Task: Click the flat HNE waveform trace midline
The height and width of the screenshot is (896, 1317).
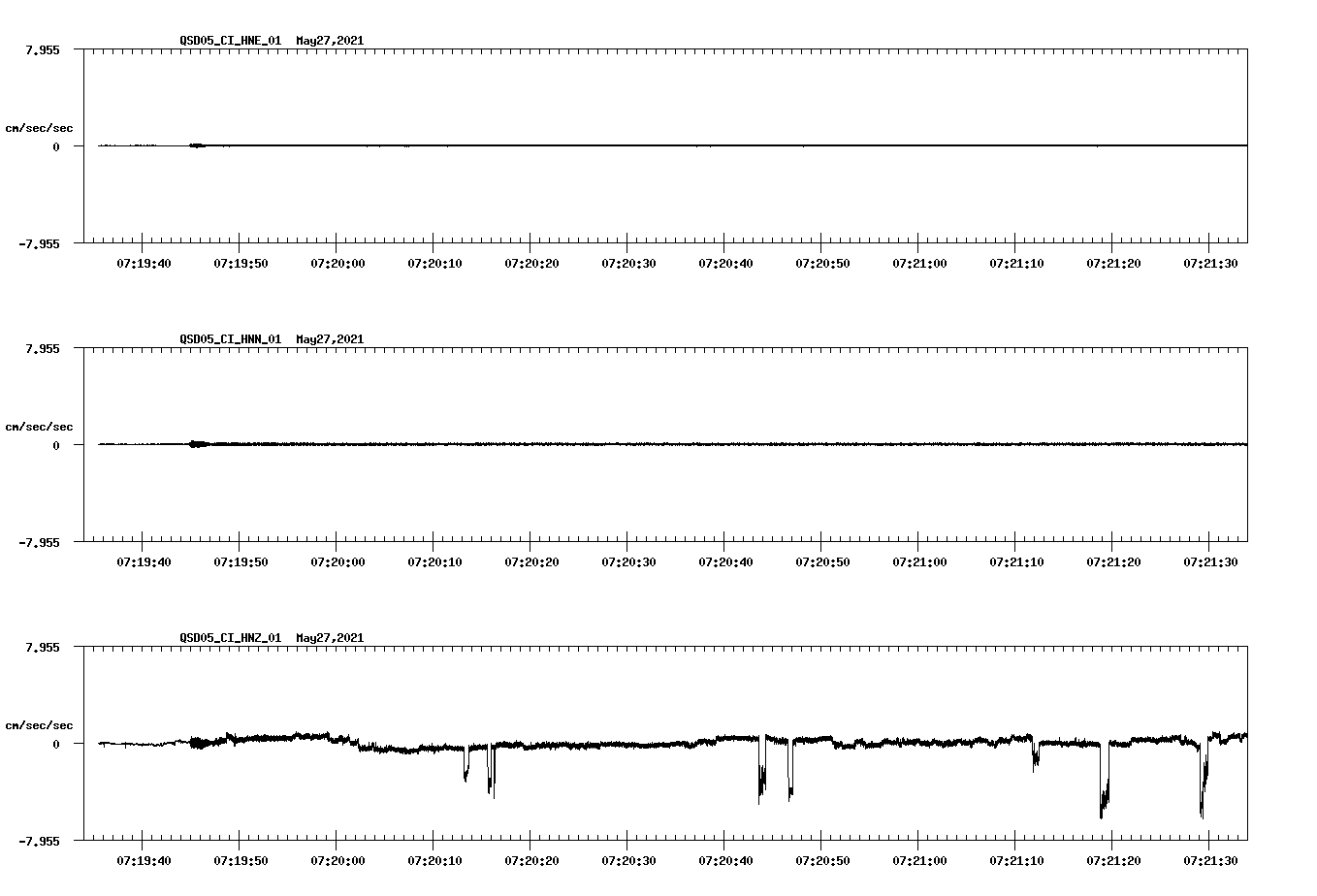Action: [x=679, y=145]
